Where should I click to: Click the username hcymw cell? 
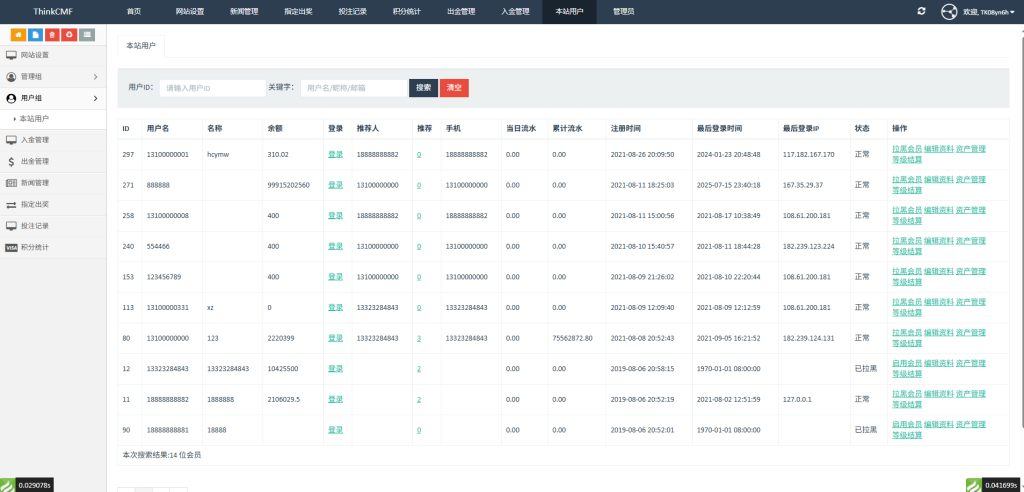point(217,154)
